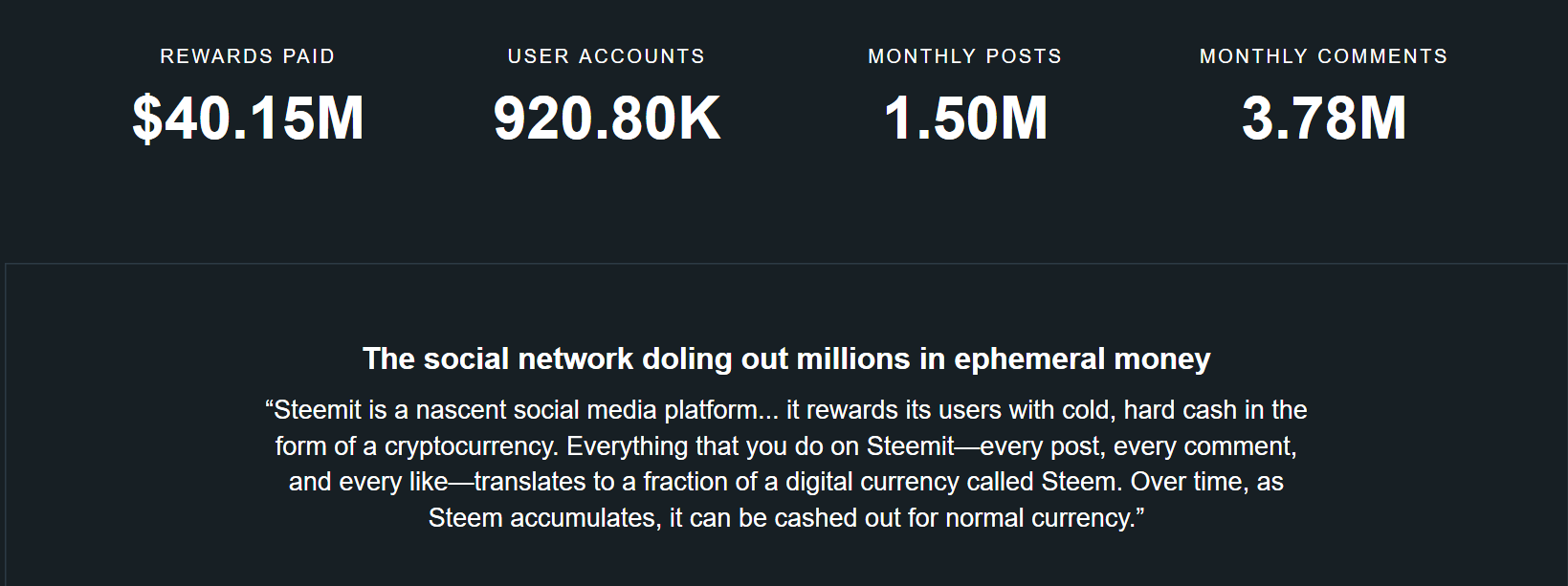Click "Steem accumulates" in the last line
1568x586 pixels.
[541, 518]
